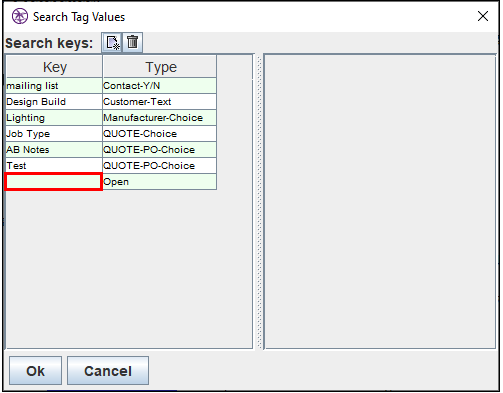Image resolution: width=503 pixels, height=393 pixels.
Task: Click the "Contact-Y/N" type cell
Action: (160, 86)
